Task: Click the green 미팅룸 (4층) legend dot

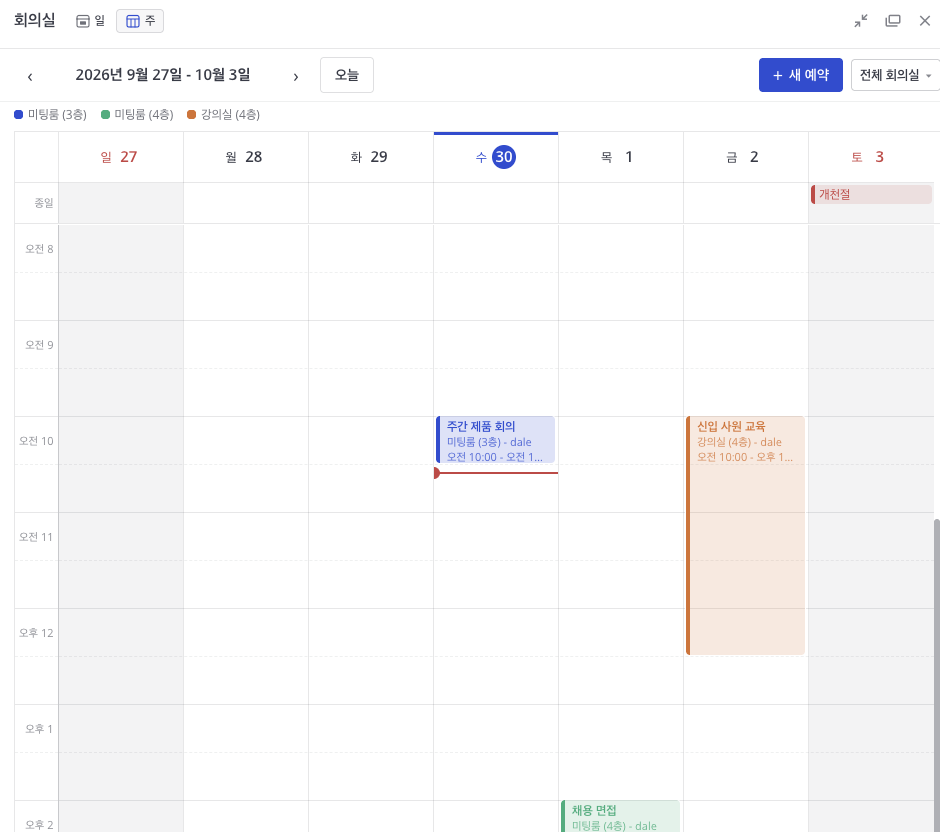Action: click(106, 114)
